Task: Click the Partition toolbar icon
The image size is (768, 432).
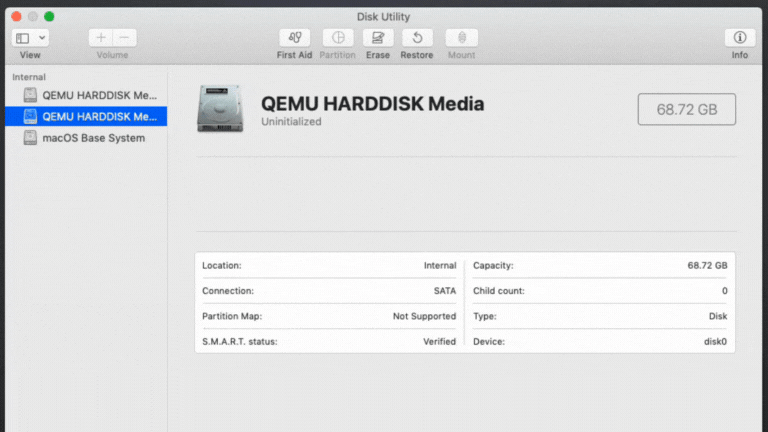Action: [338, 38]
